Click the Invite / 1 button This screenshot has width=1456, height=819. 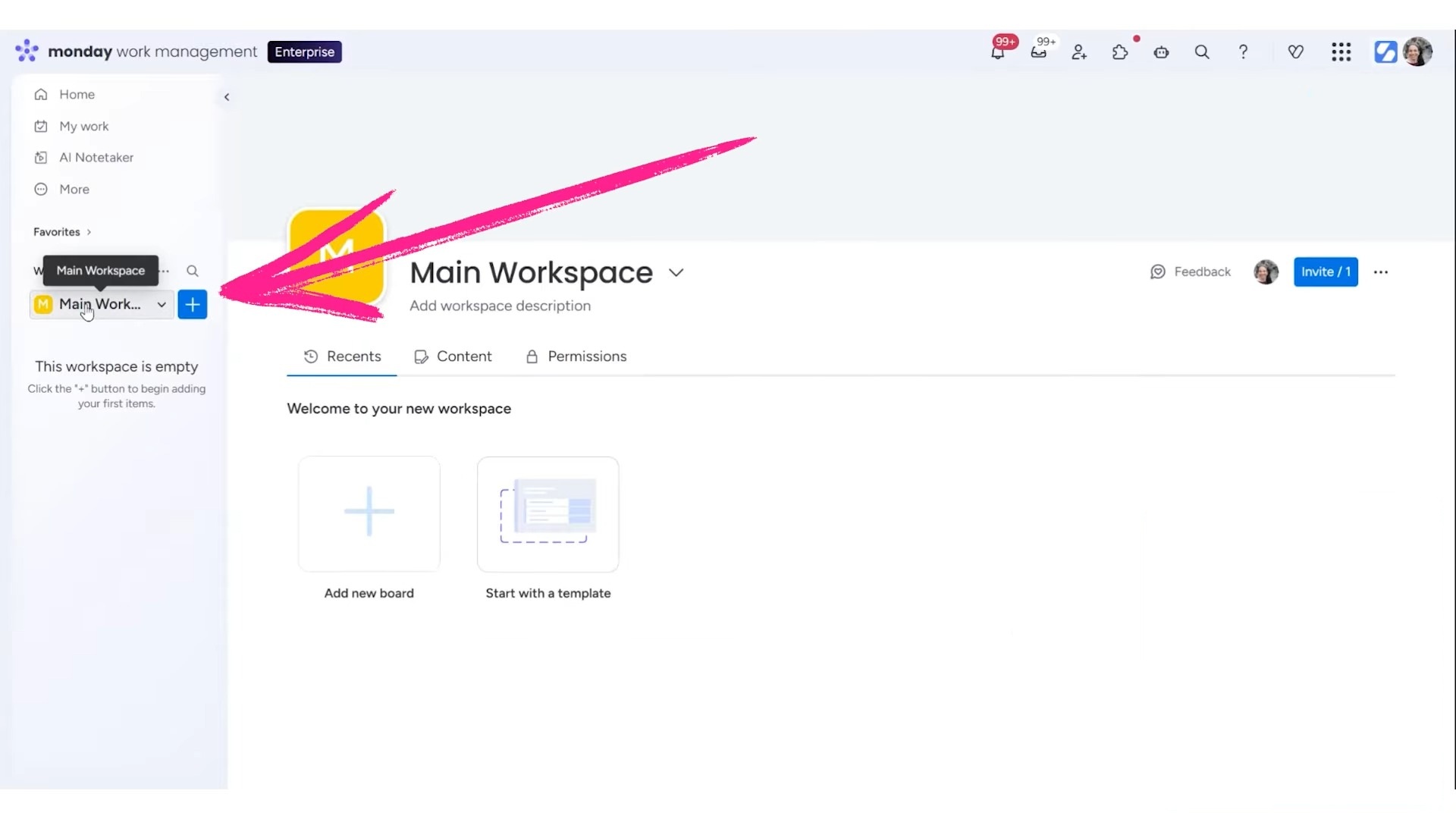tap(1325, 272)
